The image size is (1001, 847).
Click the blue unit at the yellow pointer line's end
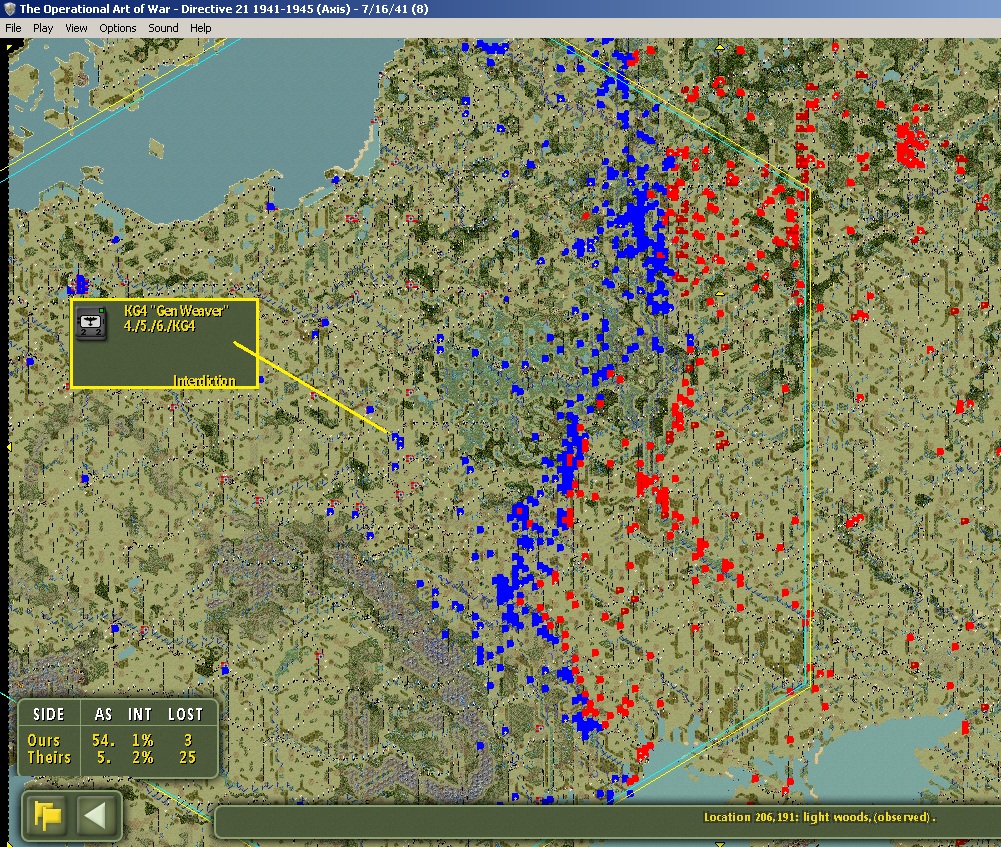pyautogui.click(x=397, y=438)
